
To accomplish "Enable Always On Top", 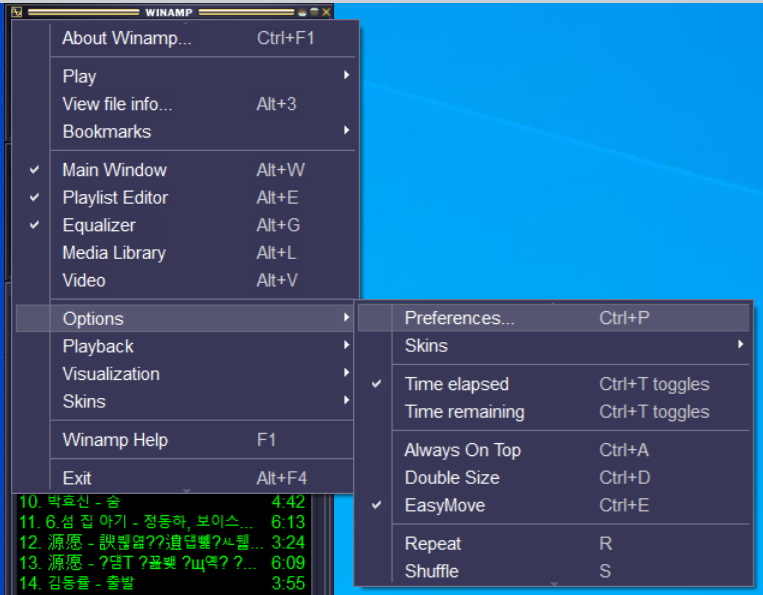I will tap(553, 450).
